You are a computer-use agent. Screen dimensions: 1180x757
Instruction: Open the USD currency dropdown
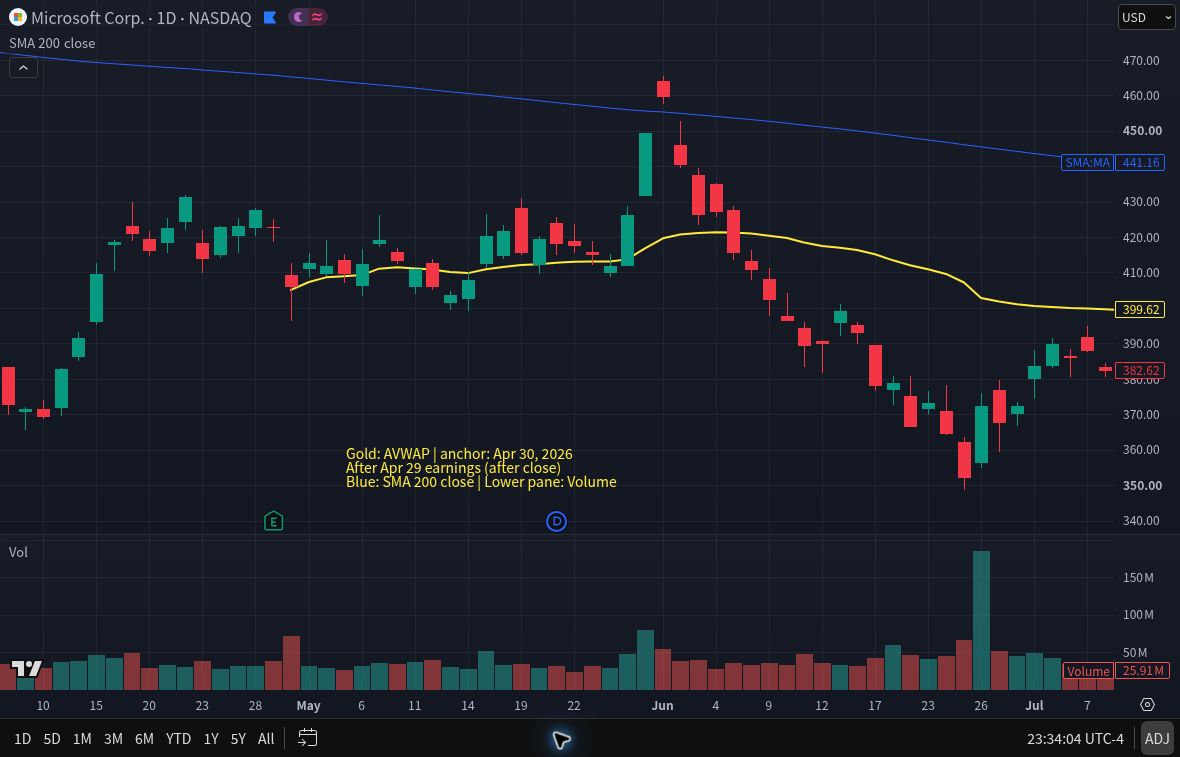click(1146, 17)
